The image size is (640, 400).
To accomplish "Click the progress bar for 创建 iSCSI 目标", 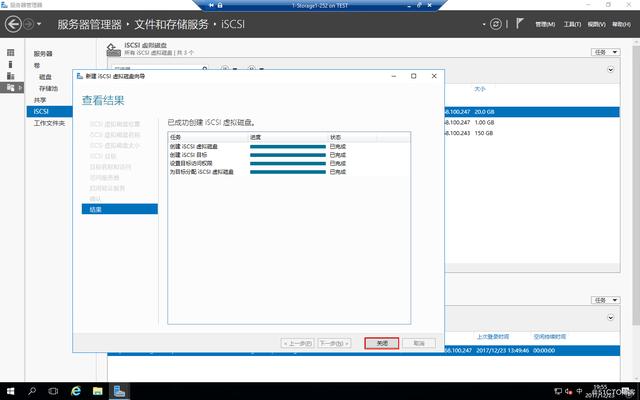I will click(288, 155).
